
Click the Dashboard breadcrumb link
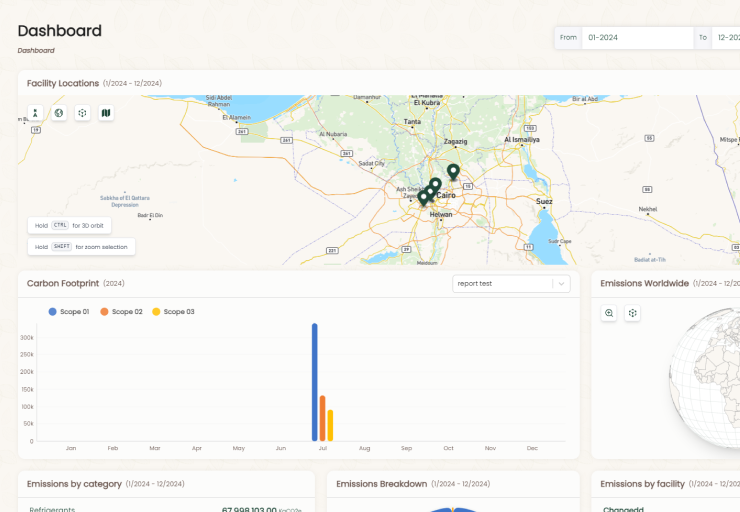36,50
